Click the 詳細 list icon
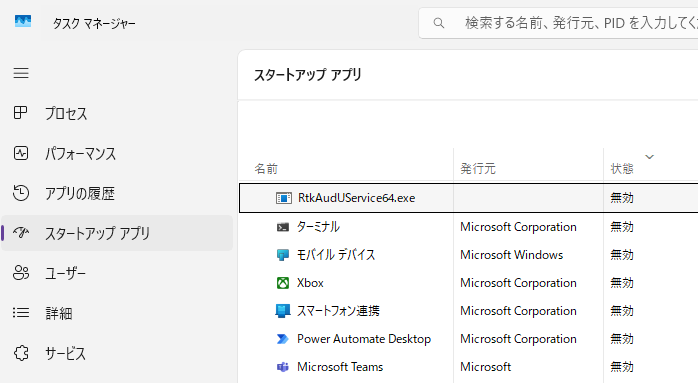698x383 pixels. [x=21, y=313]
